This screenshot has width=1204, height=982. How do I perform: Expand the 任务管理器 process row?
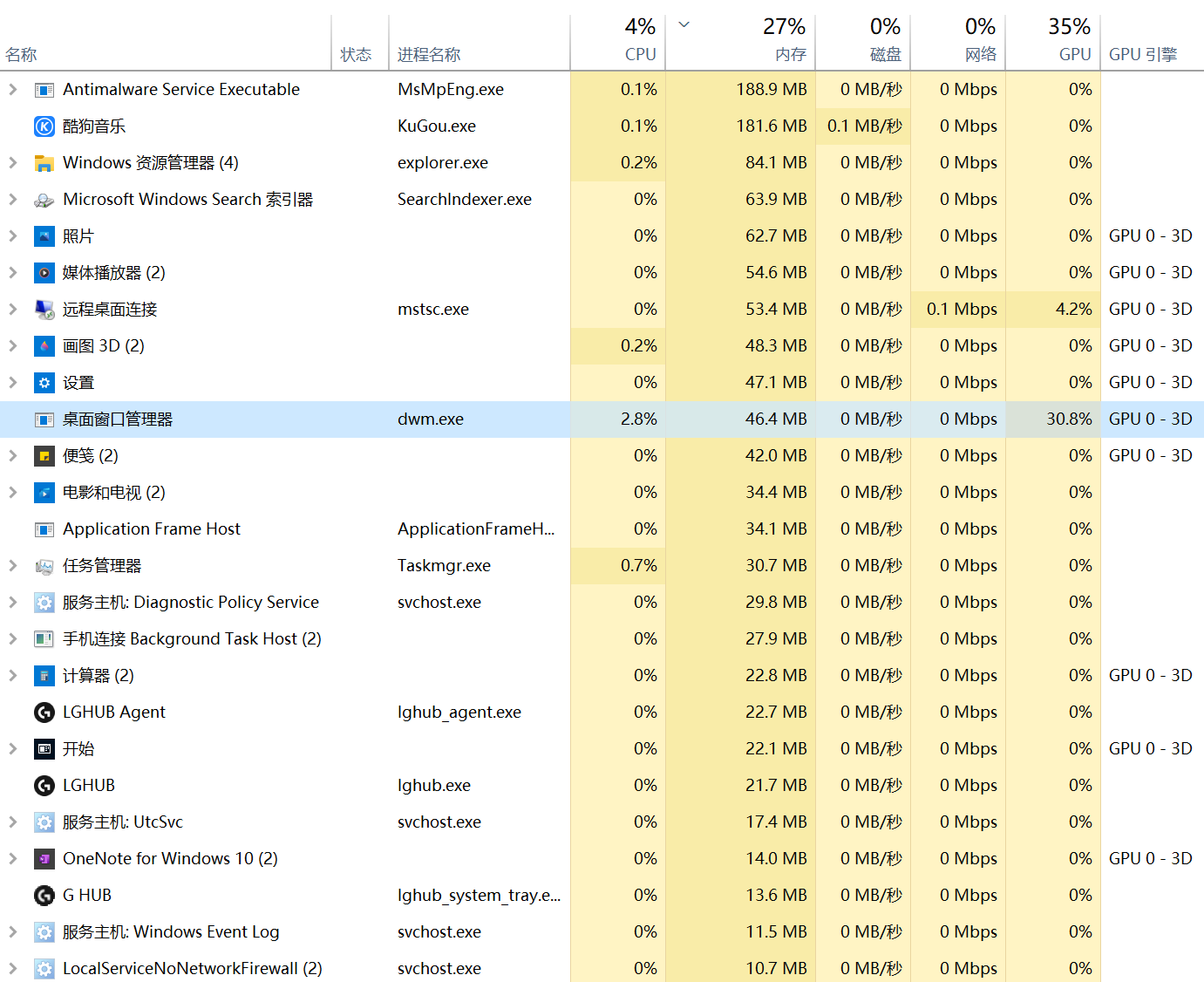(12, 565)
